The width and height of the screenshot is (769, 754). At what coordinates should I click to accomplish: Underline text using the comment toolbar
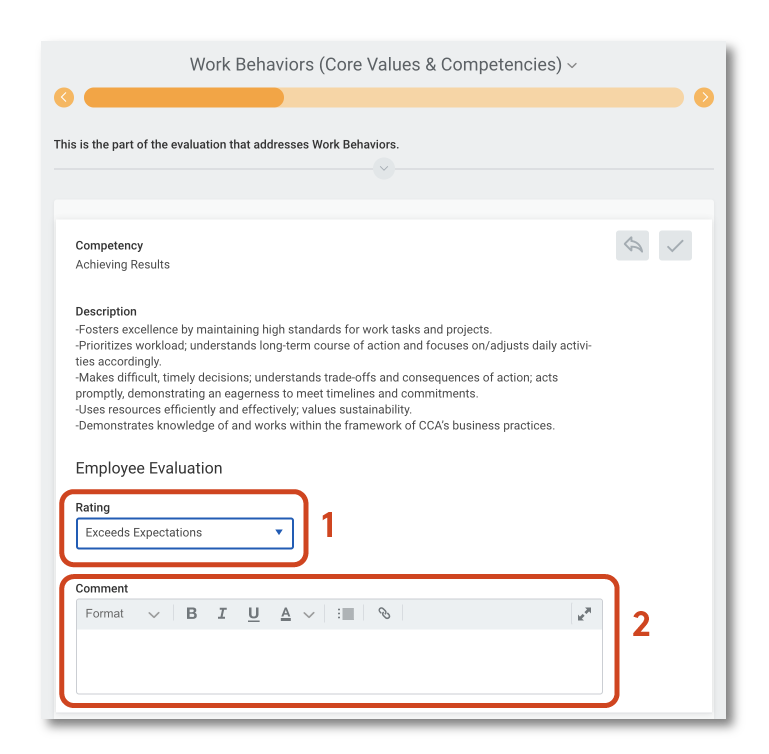click(x=254, y=614)
